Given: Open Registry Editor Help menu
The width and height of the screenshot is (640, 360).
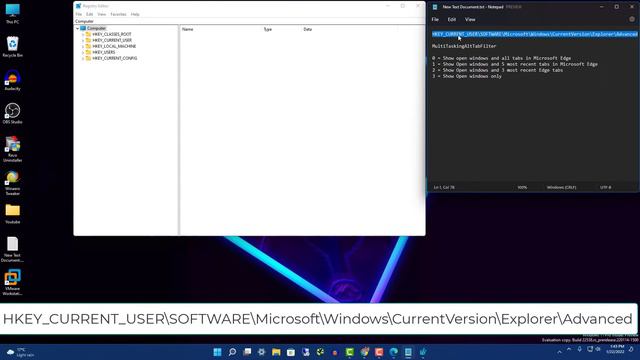Looking at the screenshot, I should click(x=135, y=14).
